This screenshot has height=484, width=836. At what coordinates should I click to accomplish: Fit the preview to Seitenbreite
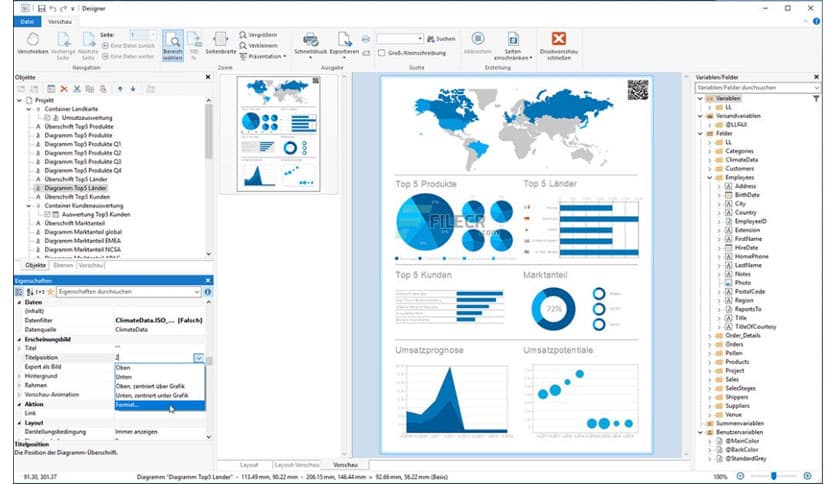220,43
